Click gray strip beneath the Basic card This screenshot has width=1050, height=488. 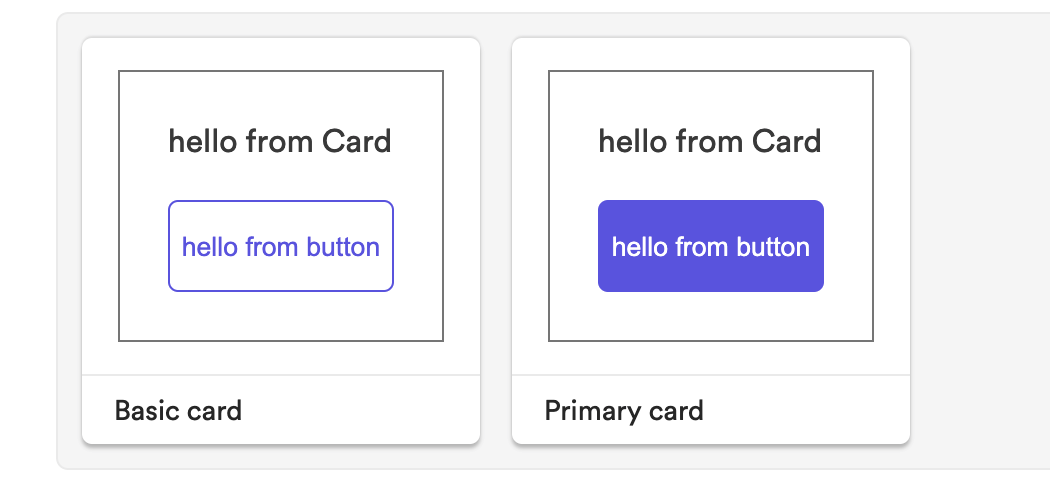tap(280, 456)
